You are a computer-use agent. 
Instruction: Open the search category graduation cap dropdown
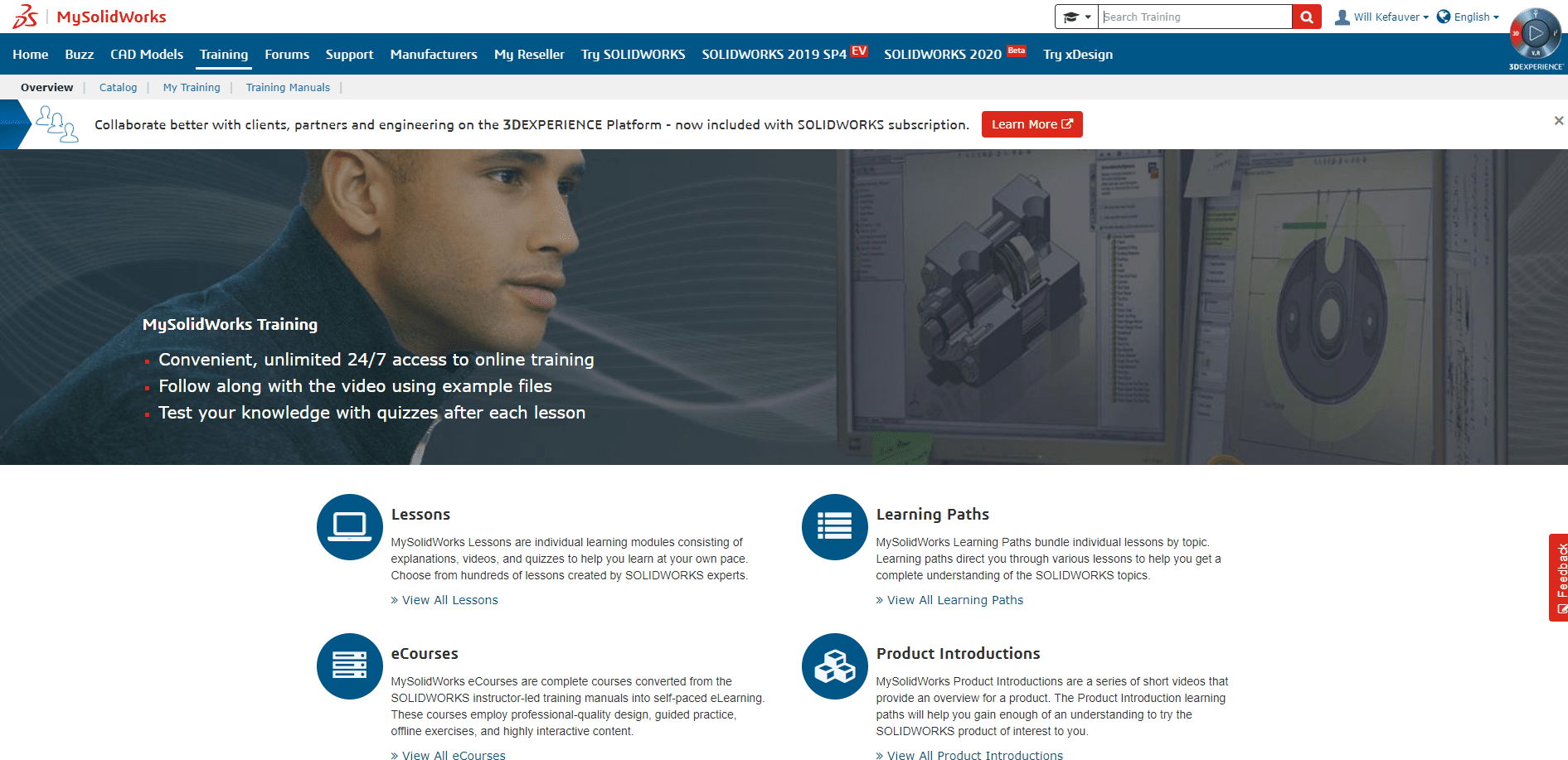pyautogui.click(x=1076, y=17)
